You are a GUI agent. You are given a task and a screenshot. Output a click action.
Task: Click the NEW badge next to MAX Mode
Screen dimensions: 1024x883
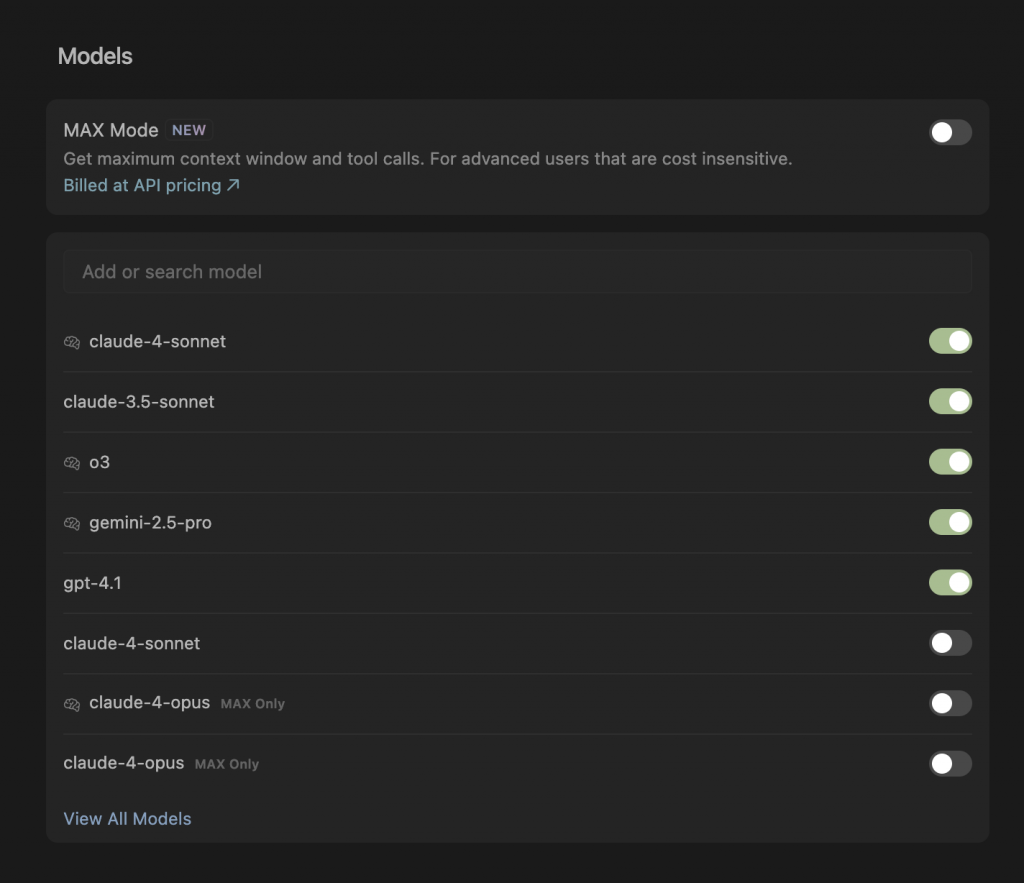(x=189, y=130)
